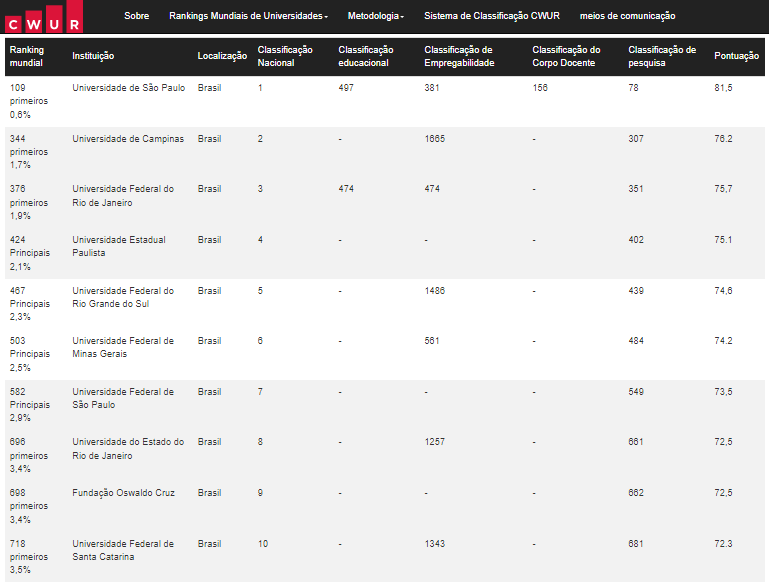Click employability rank 1343 cell
This screenshot has height=582, width=769.
[435, 544]
